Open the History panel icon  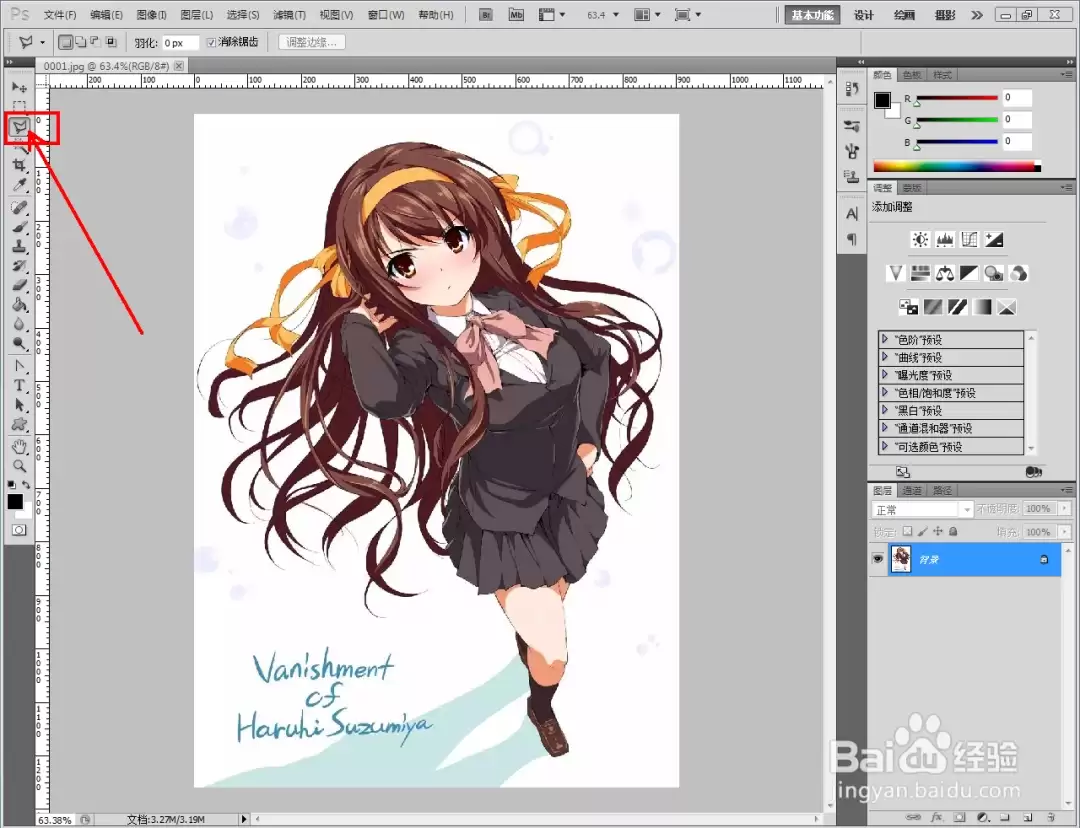[x=852, y=88]
